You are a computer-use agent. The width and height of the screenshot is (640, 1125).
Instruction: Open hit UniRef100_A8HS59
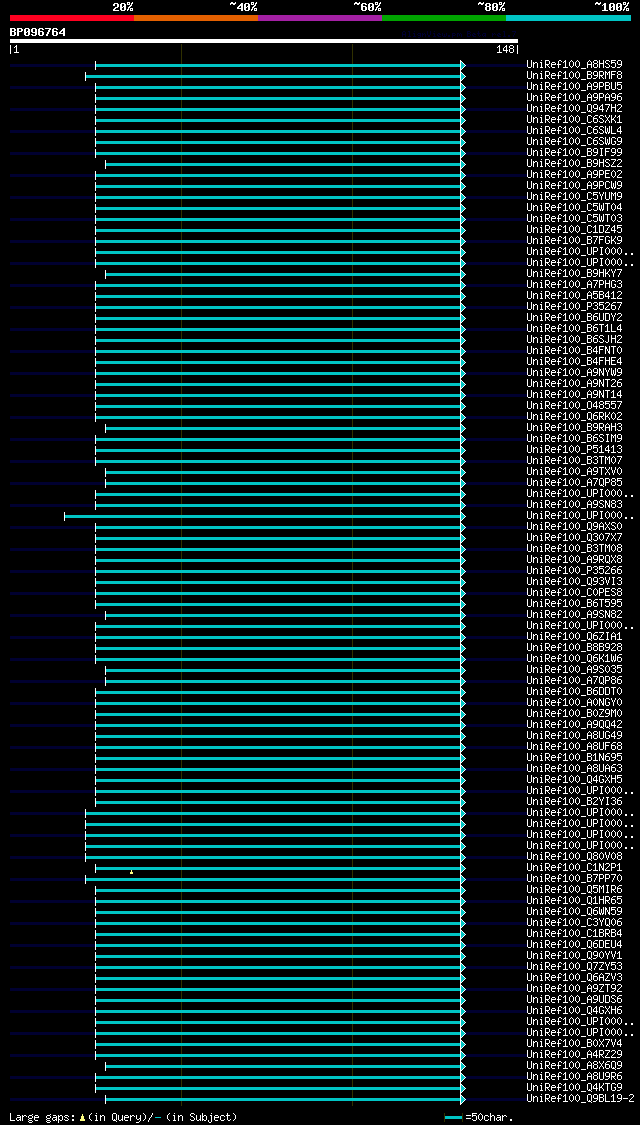tap(574, 65)
